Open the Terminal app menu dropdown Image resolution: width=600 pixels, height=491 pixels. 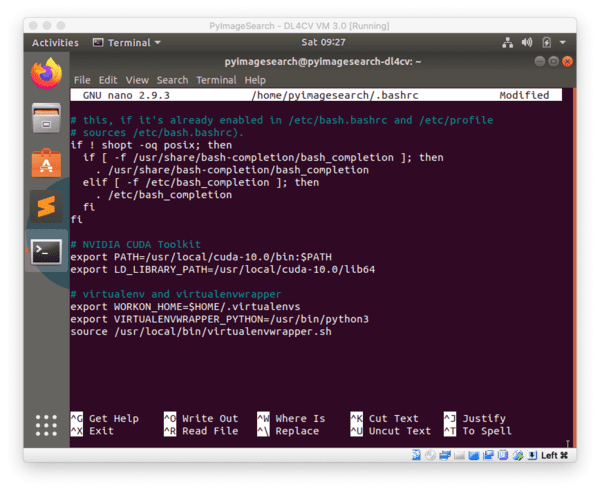click(x=127, y=42)
